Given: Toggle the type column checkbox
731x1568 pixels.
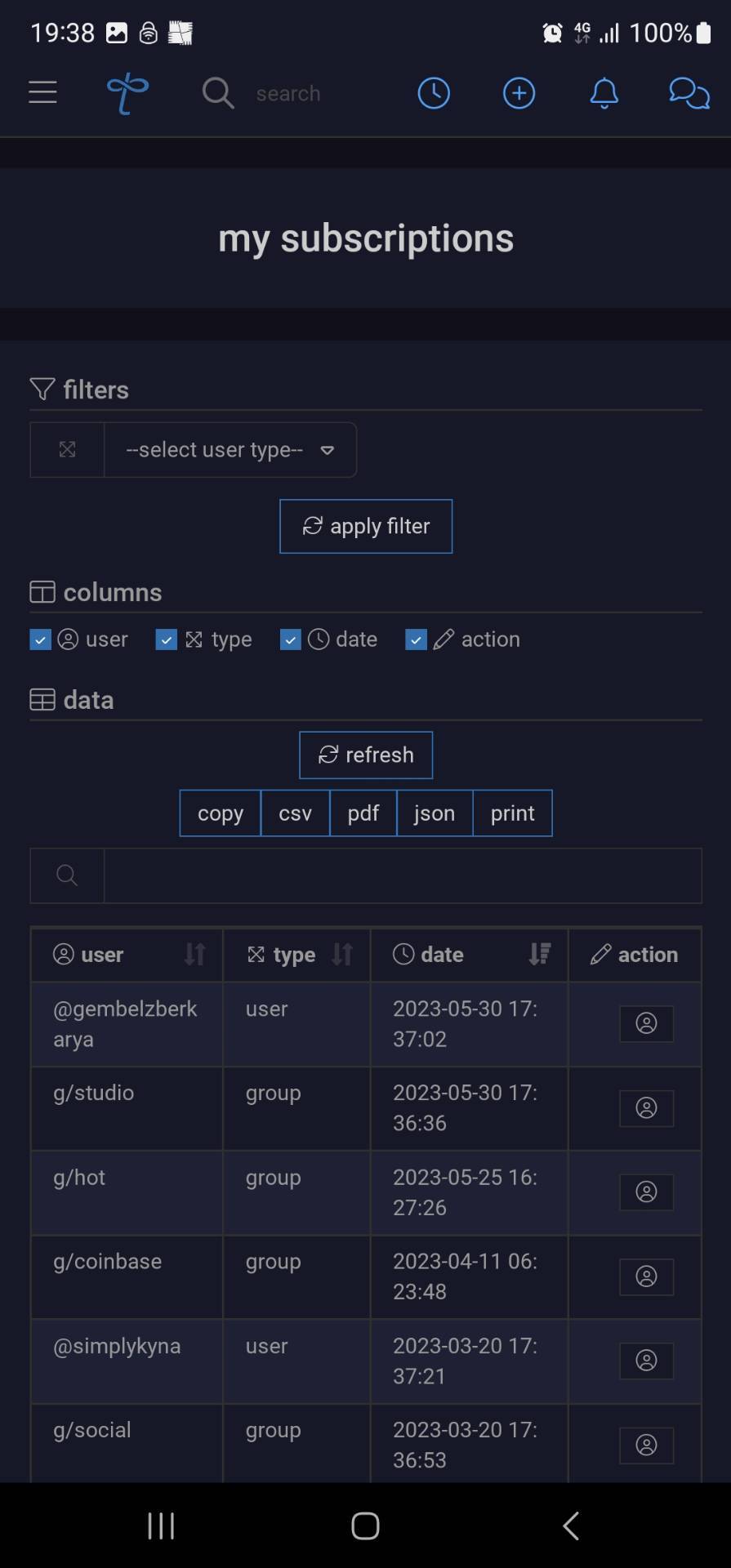Looking at the screenshot, I should click(x=166, y=639).
